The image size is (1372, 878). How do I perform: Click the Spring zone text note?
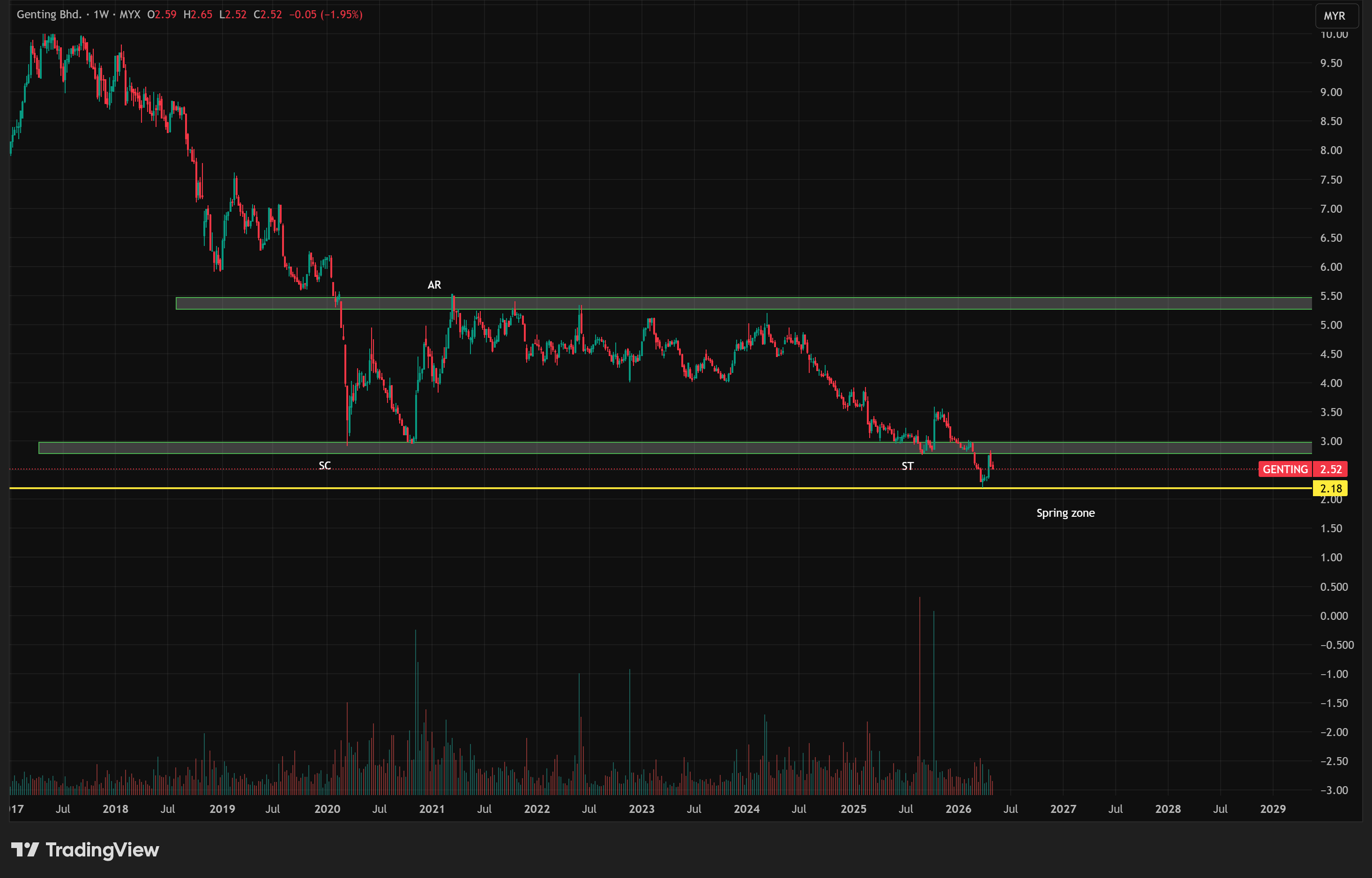1065,513
